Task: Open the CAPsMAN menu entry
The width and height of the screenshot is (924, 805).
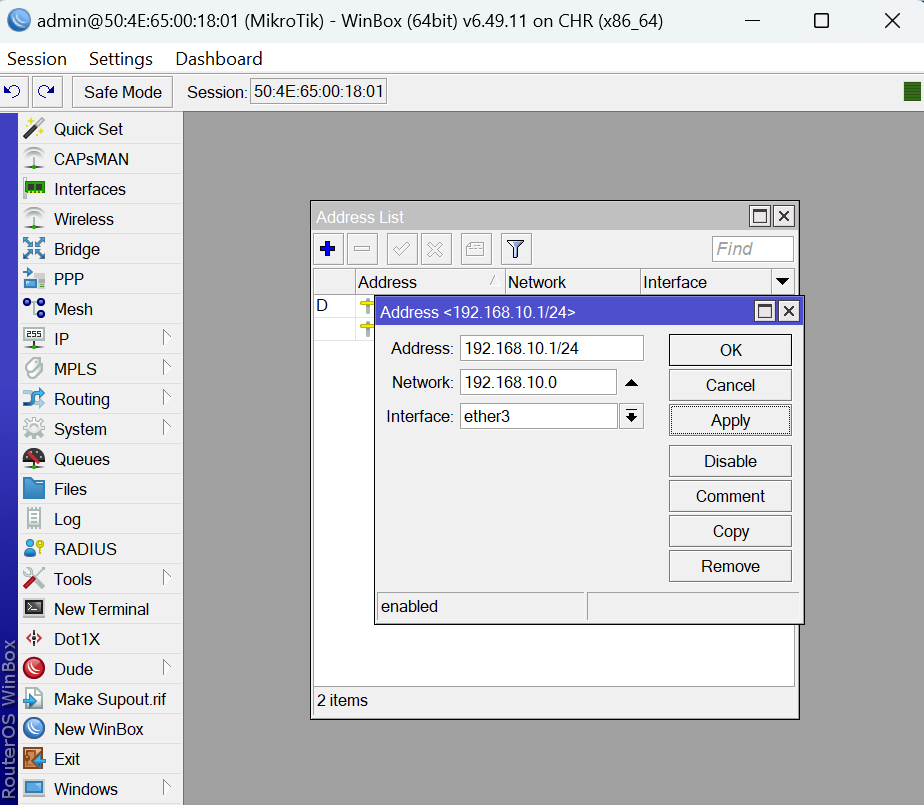Action: click(x=100, y=159)
